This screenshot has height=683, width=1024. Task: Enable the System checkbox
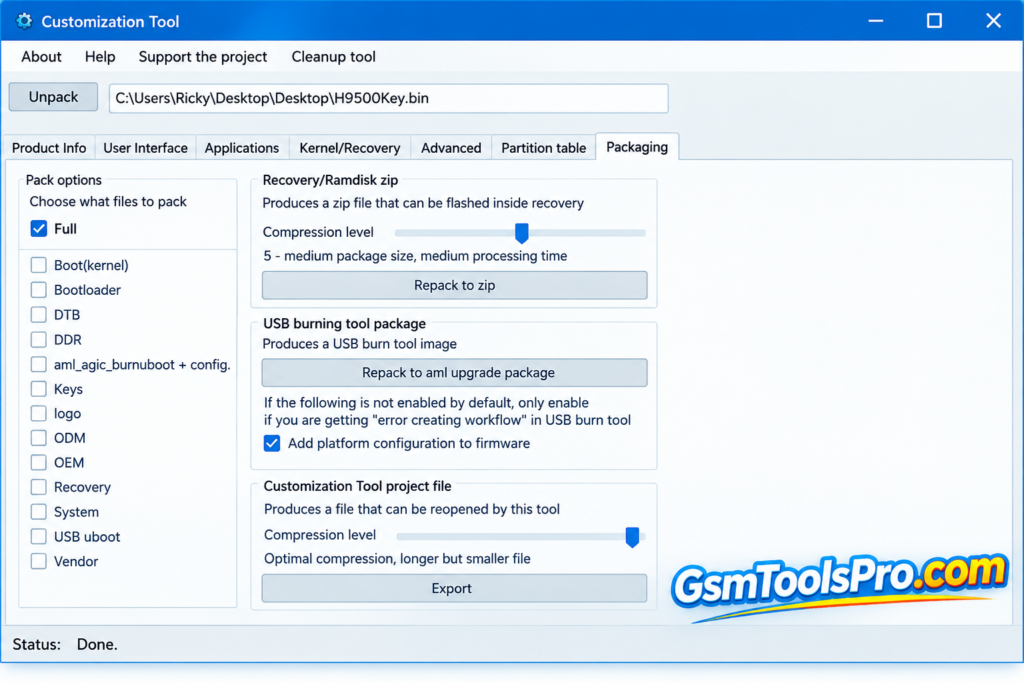pyautogui.click(x=39, y=512)
